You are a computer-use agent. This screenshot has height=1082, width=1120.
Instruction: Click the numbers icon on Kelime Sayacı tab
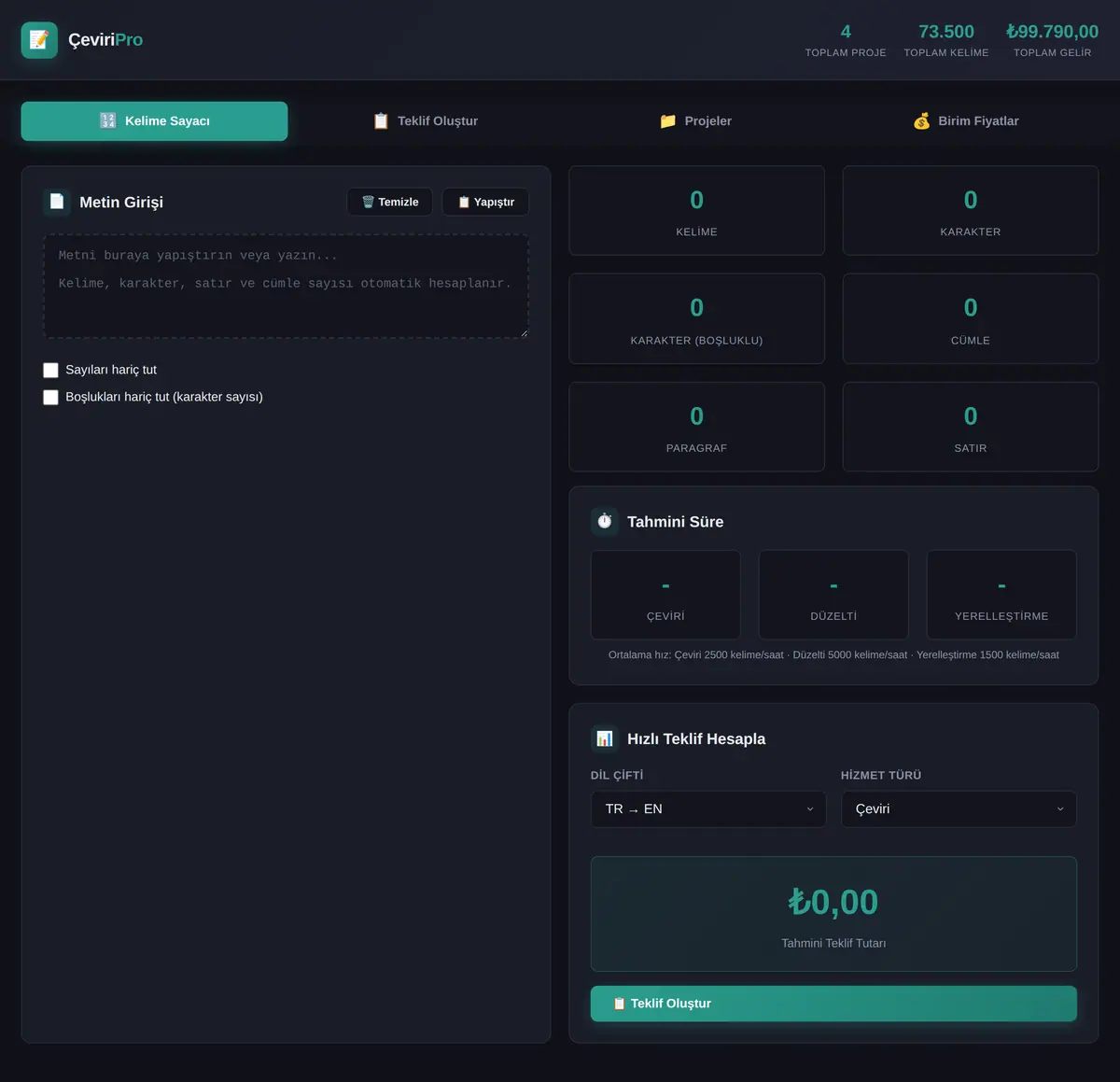coord(108,120)
